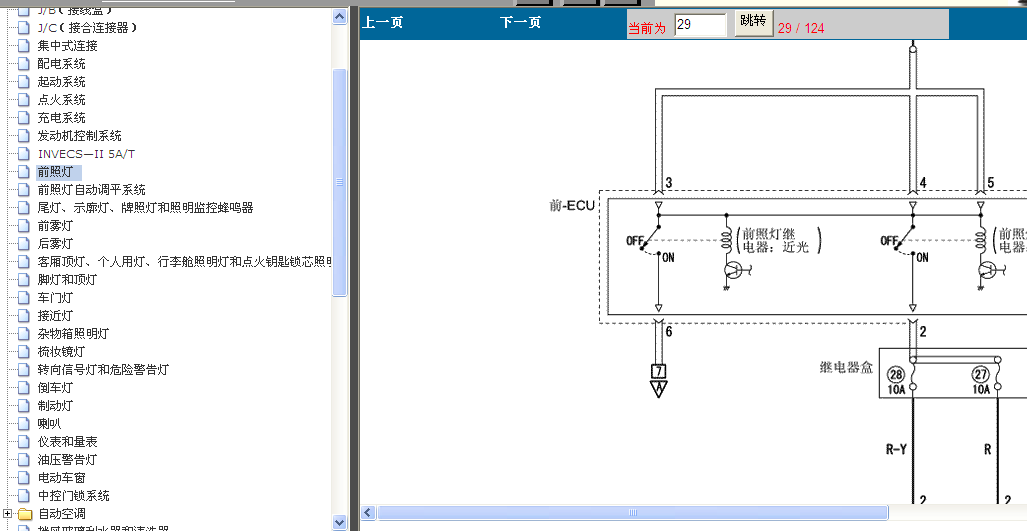This screenshot has width=1027, height=531.
Task: Select 杂物箱照明灯 entry
Action: 73,334
